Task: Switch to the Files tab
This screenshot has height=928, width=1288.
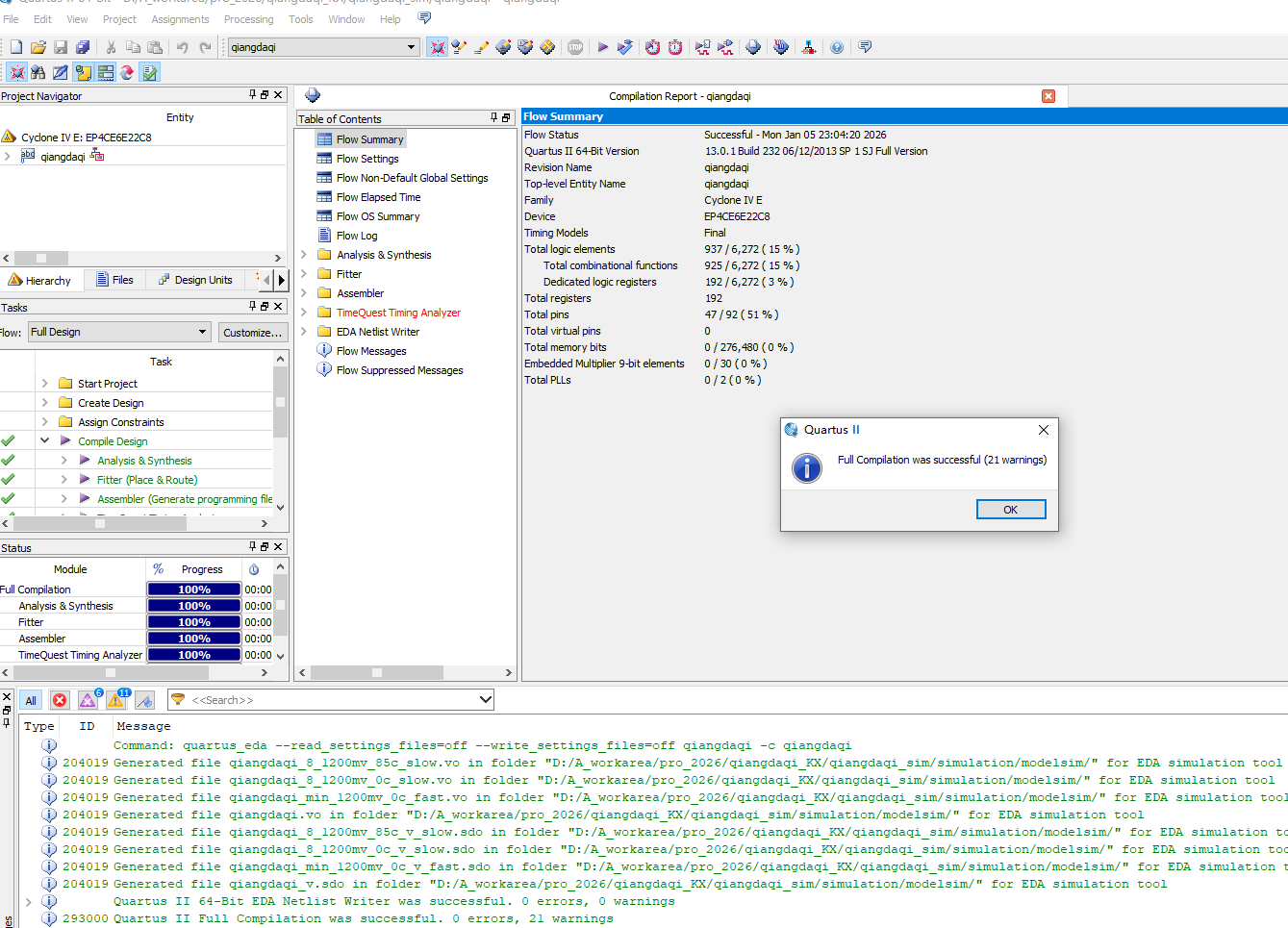Action: (114, 280)
